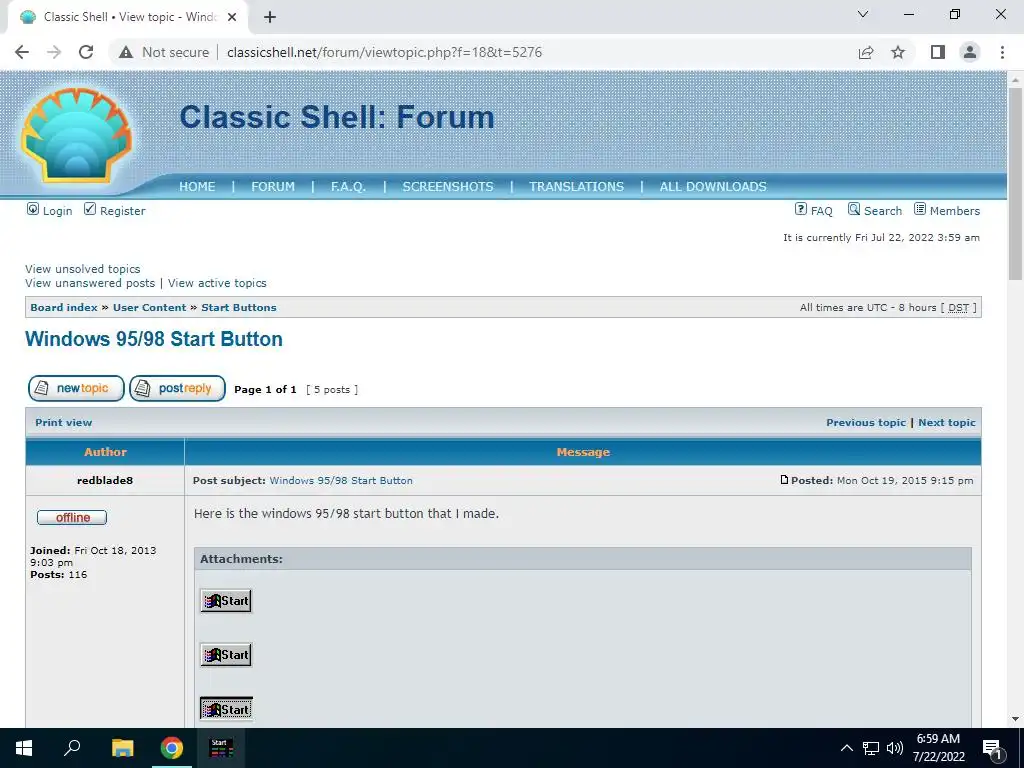Click the post reply button
The height and width of the screenshot is (768, 1024).
point(178,389)
